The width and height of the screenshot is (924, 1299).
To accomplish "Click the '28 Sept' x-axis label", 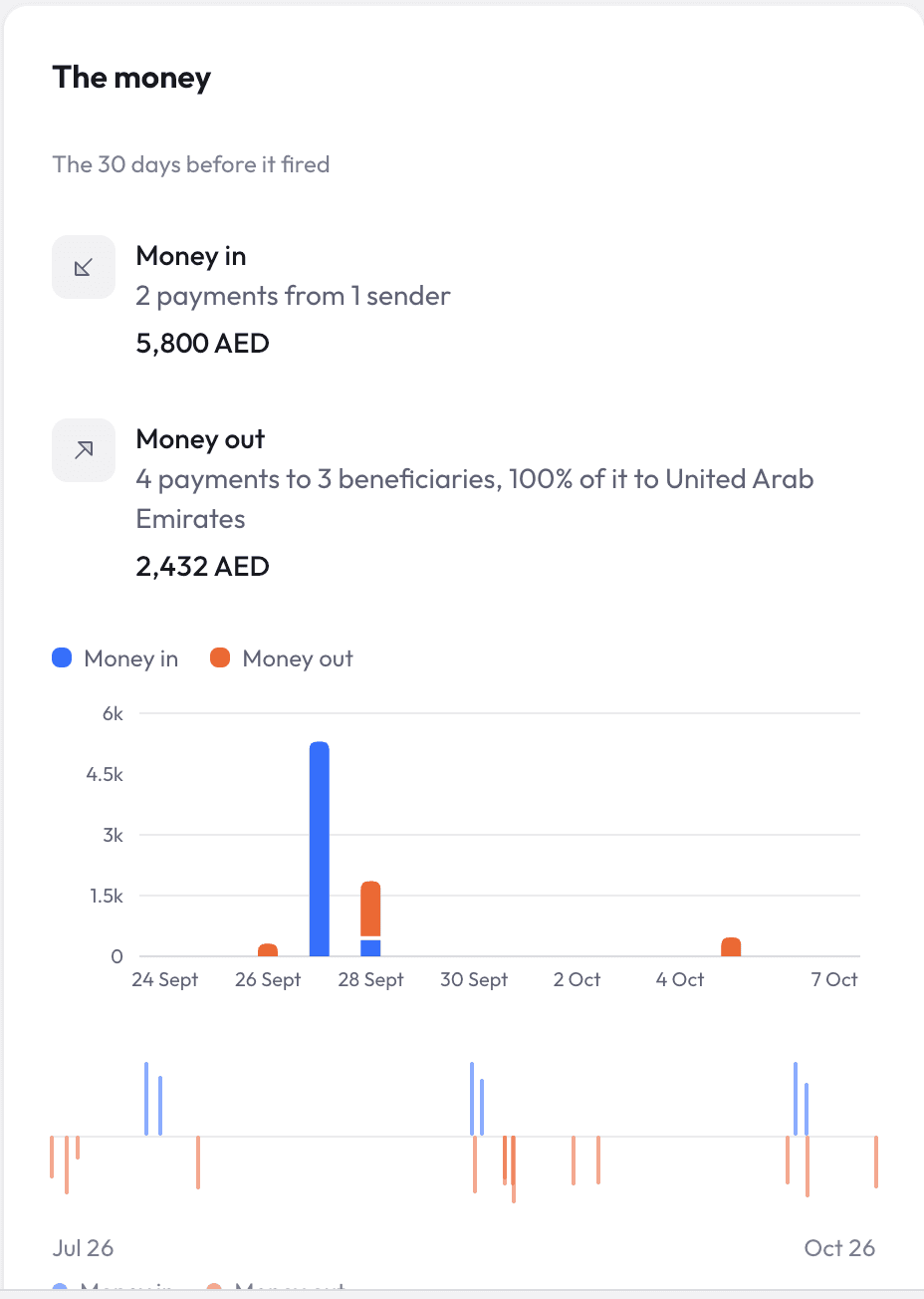I will click(370, 979).
